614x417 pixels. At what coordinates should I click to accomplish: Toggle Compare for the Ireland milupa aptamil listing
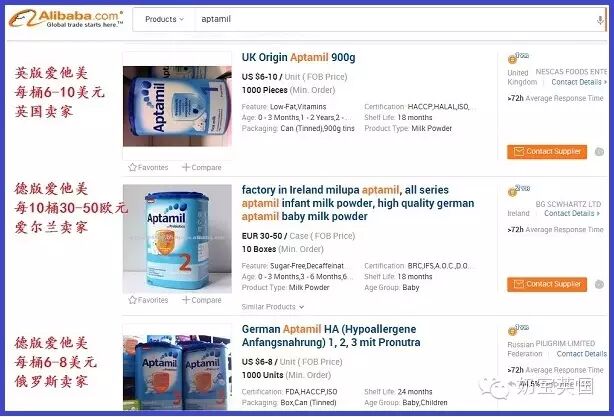pyautogui.click(x=202, y=300)
